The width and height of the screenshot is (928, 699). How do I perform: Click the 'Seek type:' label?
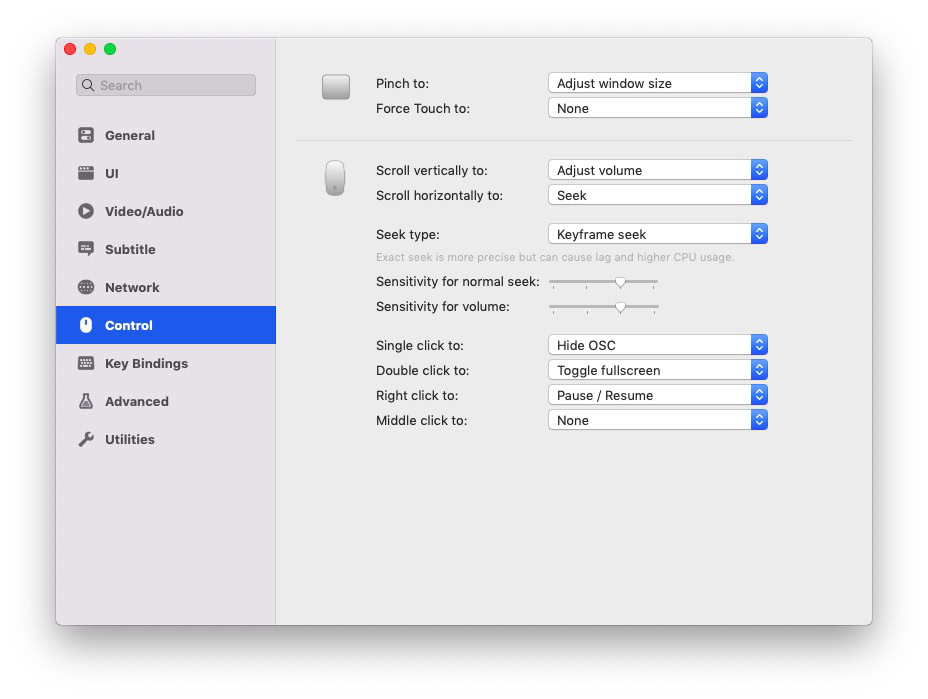coord(408,234)
